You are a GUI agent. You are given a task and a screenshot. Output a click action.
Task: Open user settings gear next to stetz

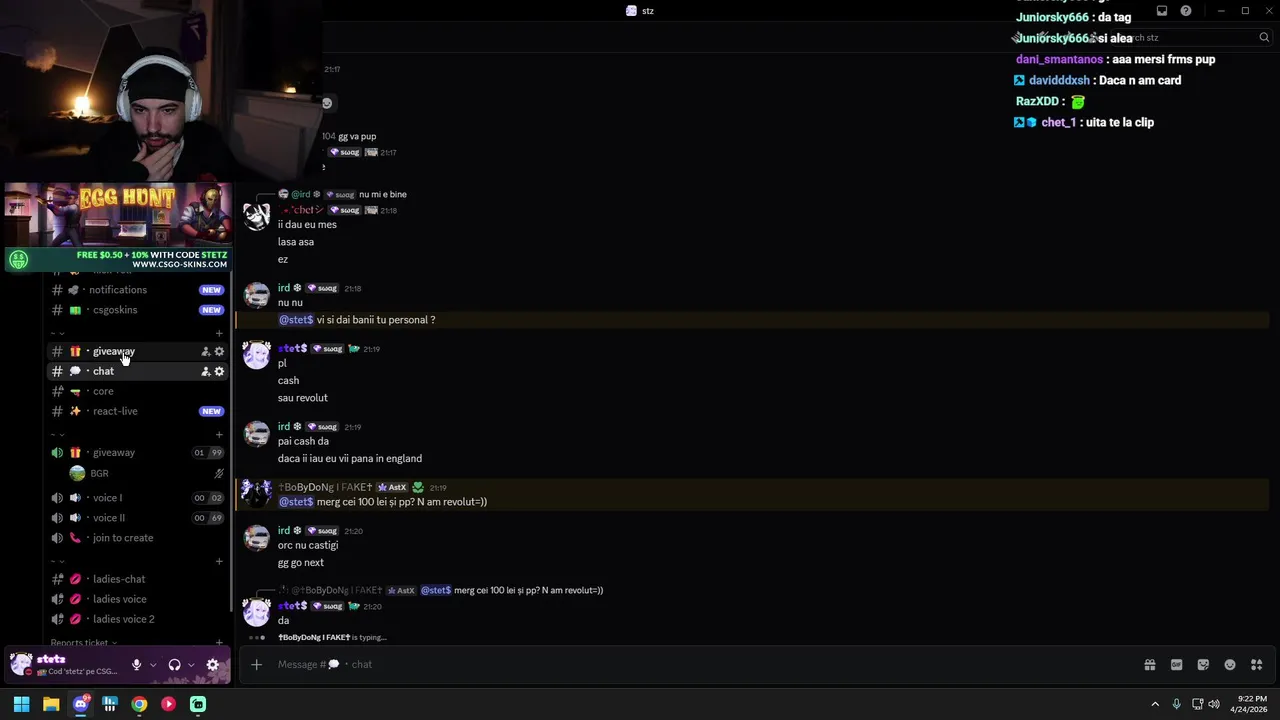[212, 665]
